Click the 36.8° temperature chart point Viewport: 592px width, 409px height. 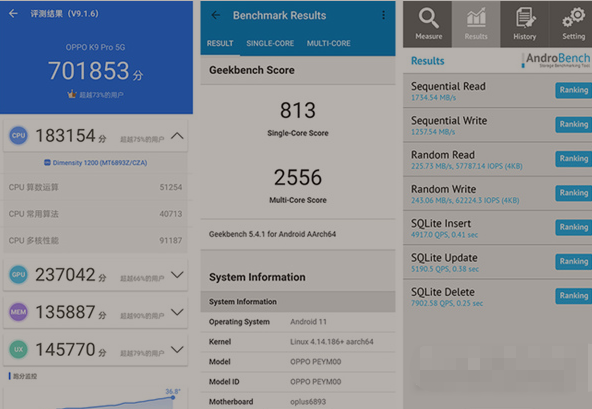(x=173, y=397)
